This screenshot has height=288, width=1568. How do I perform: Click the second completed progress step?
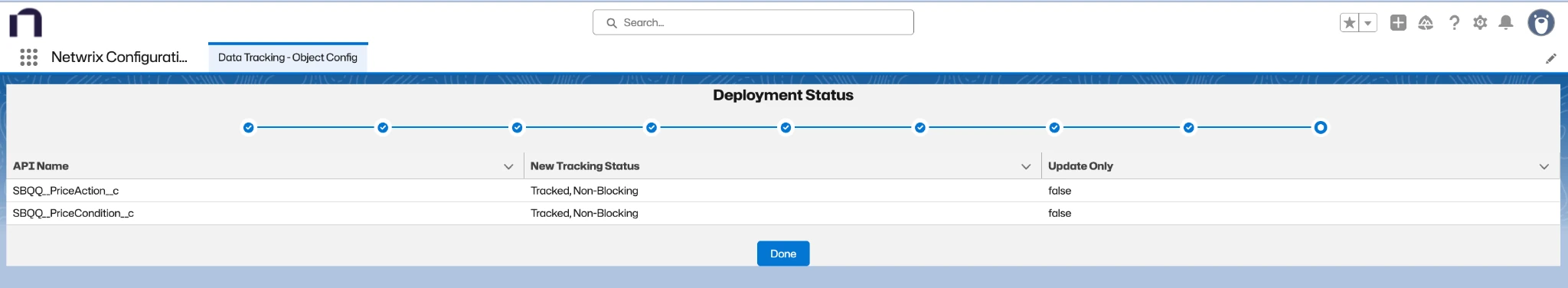click(383, 127)
